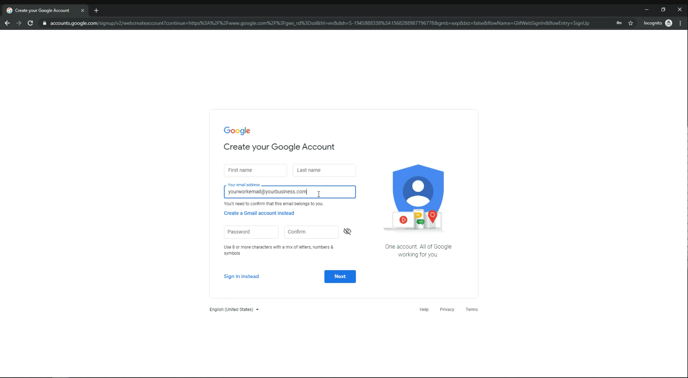The image size is (688, 378).
Task: Minimize the browser window
Action: (x=646, y=10)
